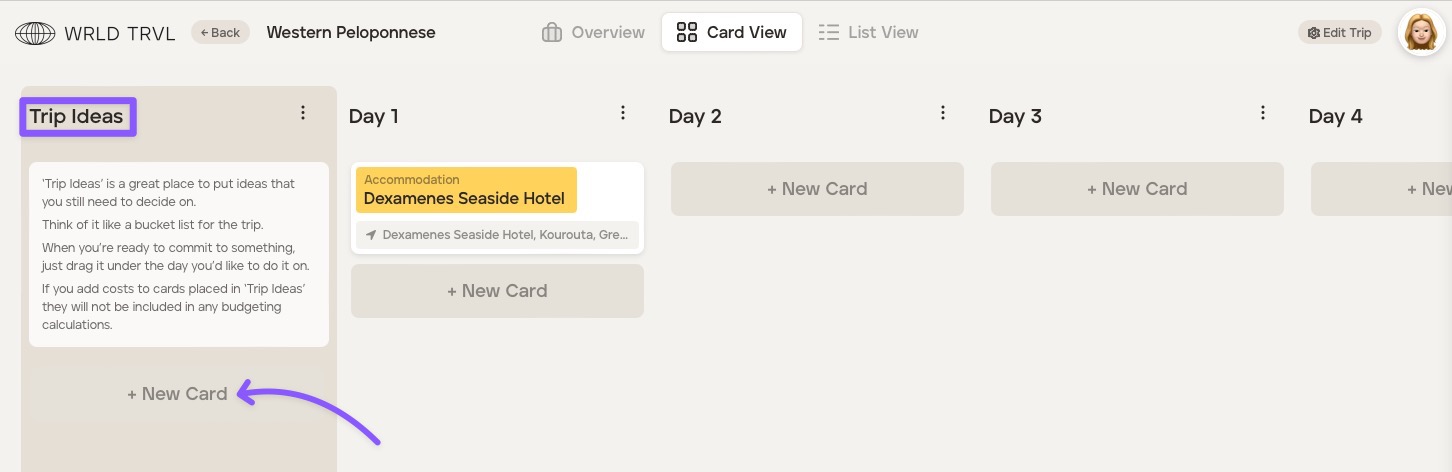Click the Dexamenes hotel address line
This screenshot has width=1452, height=472.
[x=505, y=236]
